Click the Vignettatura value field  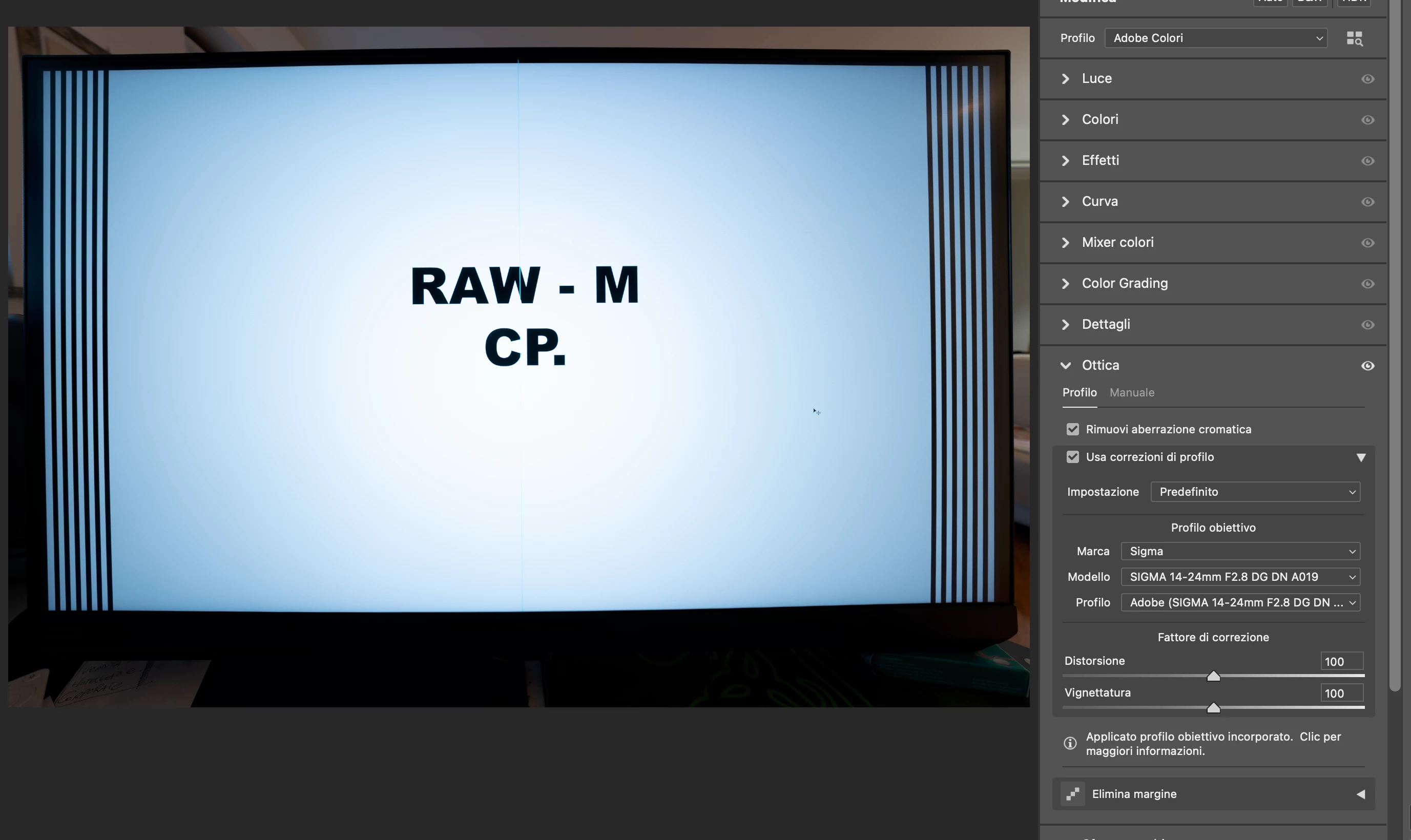pos(1341,693)
